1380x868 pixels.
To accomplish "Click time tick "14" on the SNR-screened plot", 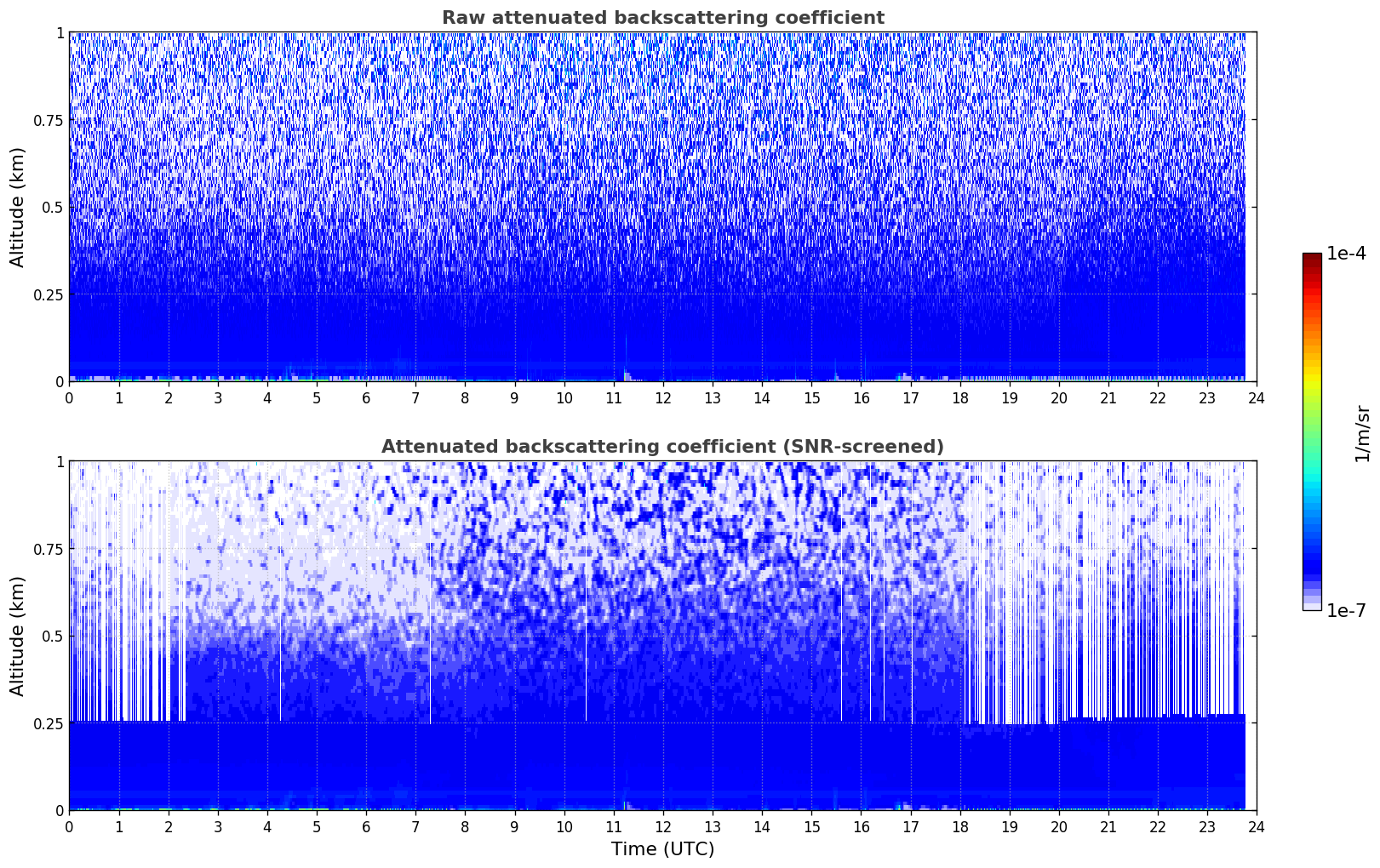I will click(762, 826).
